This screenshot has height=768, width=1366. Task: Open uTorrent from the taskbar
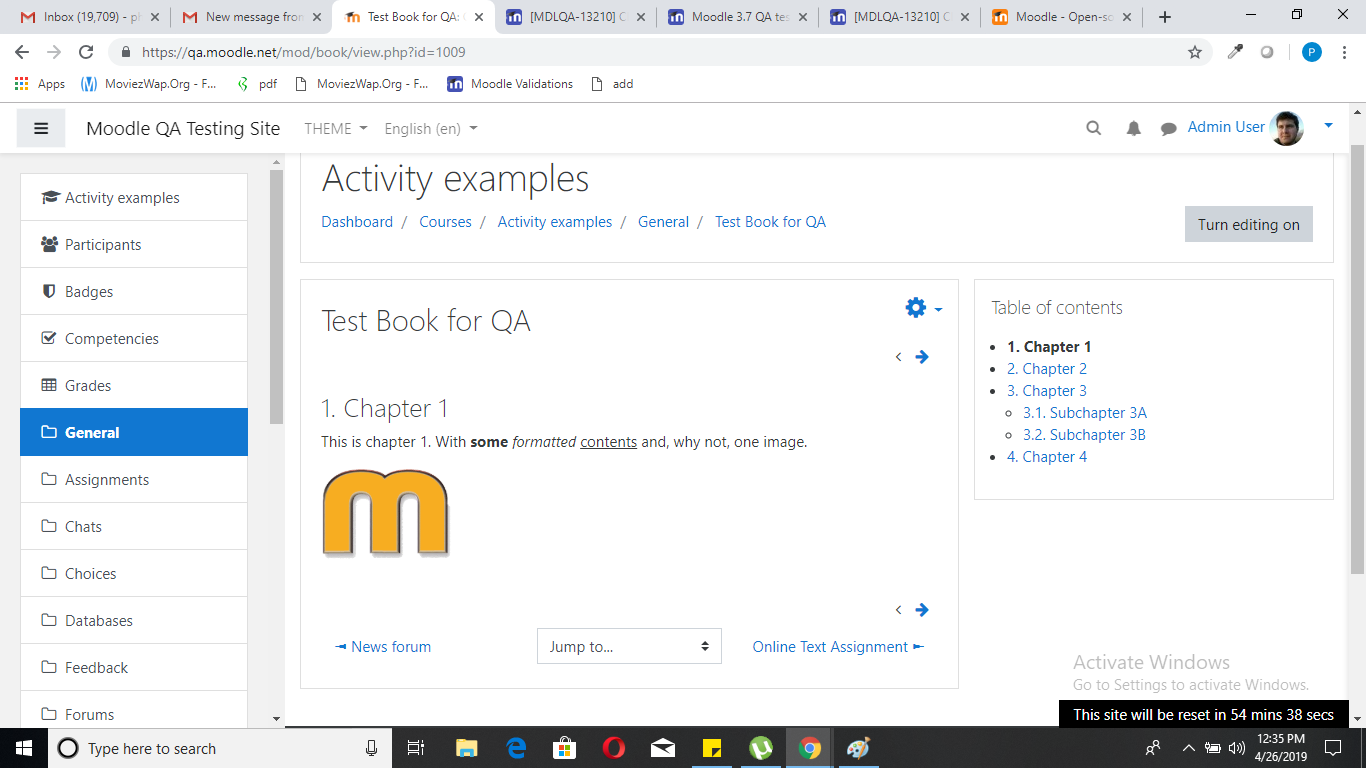761,748
